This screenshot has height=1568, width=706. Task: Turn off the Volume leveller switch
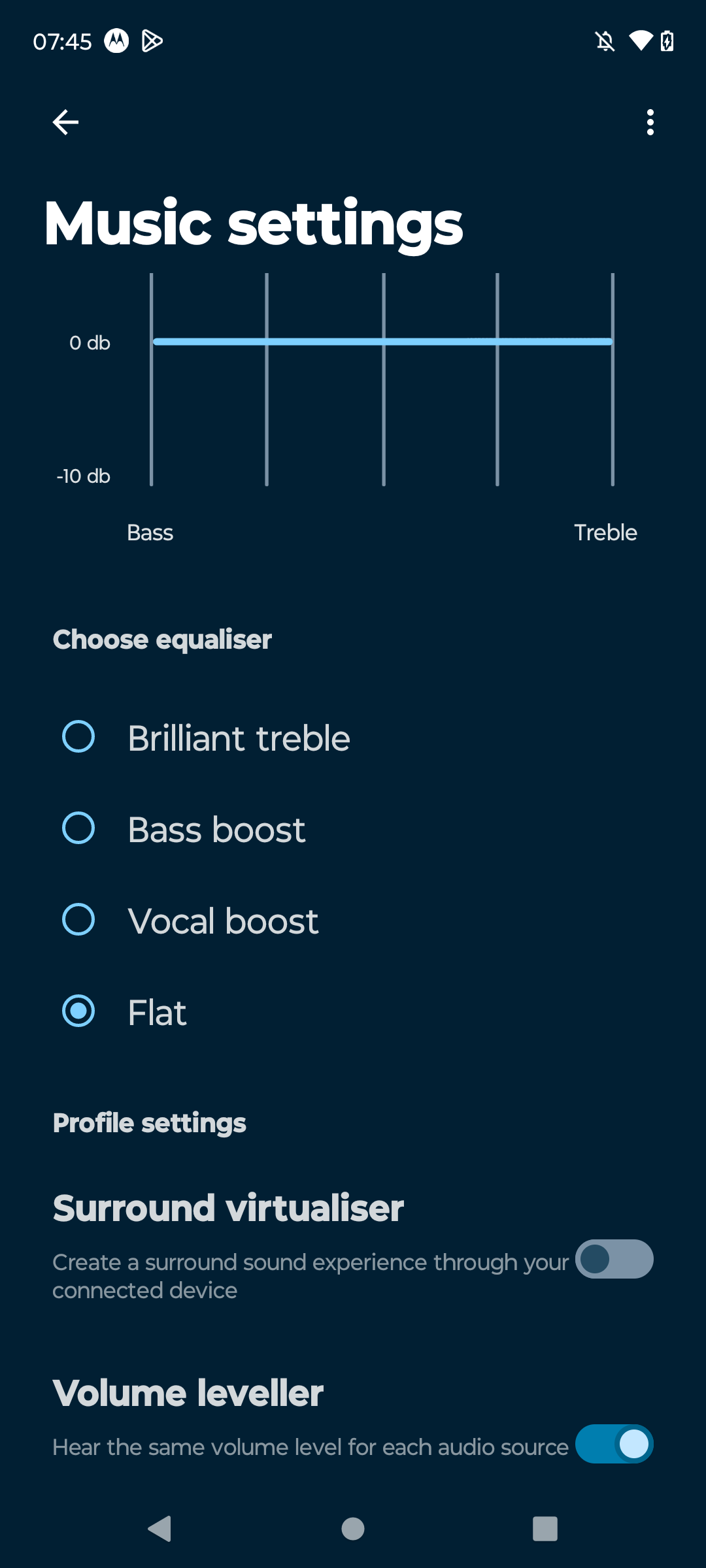(614, 1444)
